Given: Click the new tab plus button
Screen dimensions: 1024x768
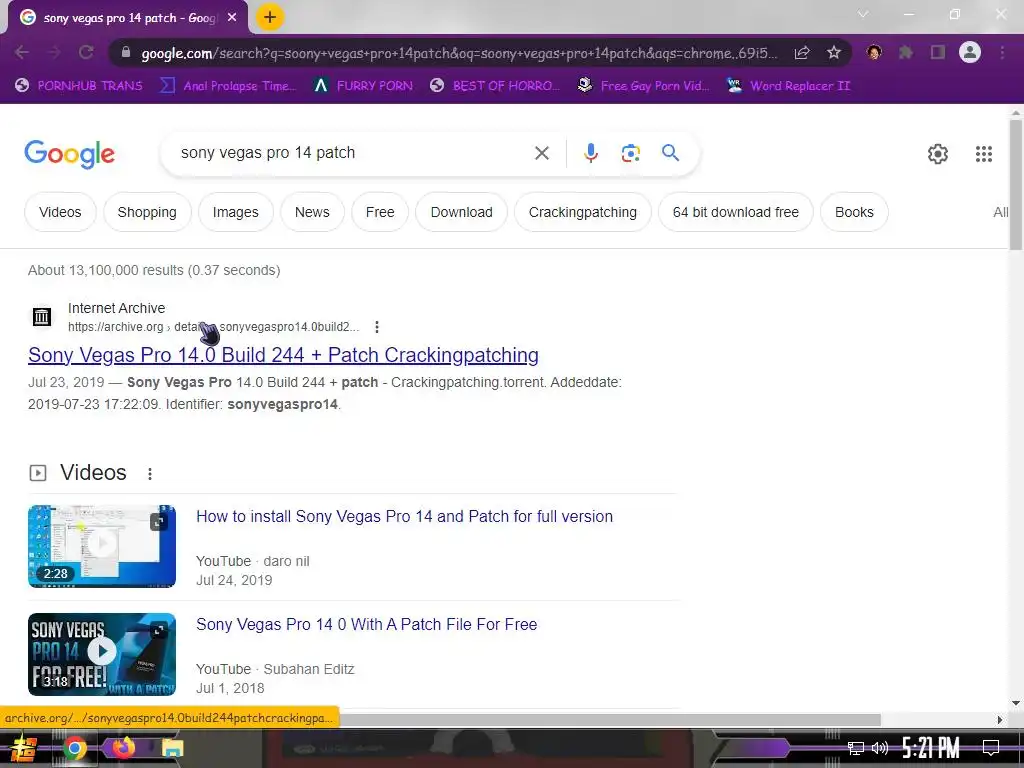Looking at the screenshot, I should coord(270,18).
